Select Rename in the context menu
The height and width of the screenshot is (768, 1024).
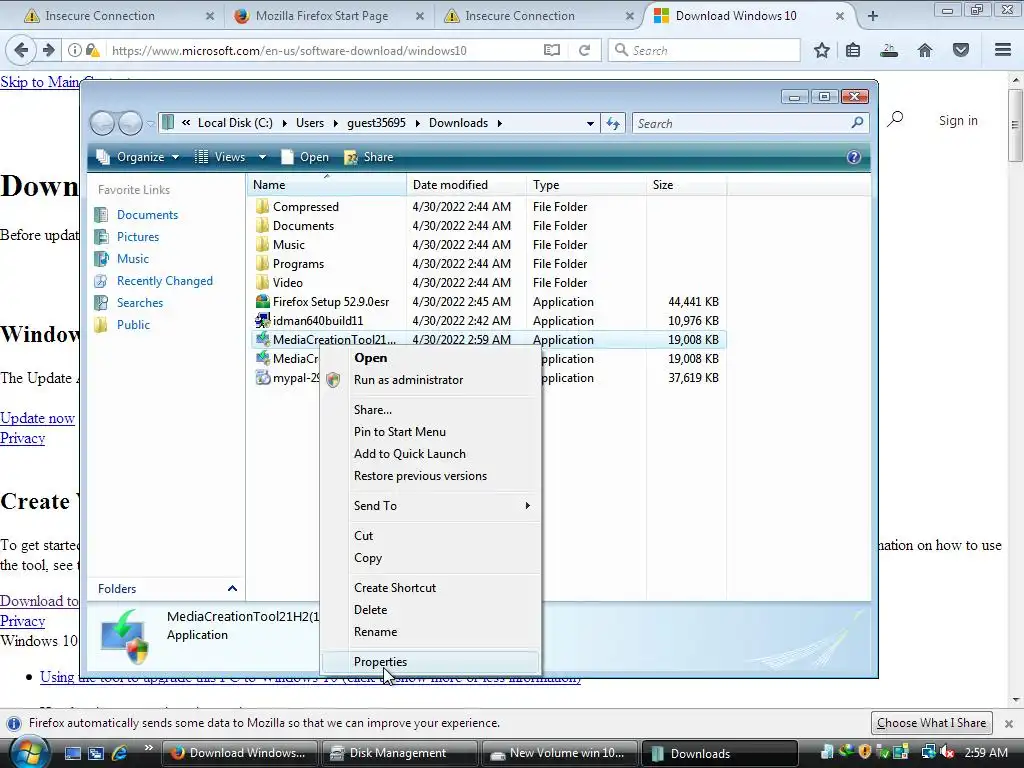[375, 632]
